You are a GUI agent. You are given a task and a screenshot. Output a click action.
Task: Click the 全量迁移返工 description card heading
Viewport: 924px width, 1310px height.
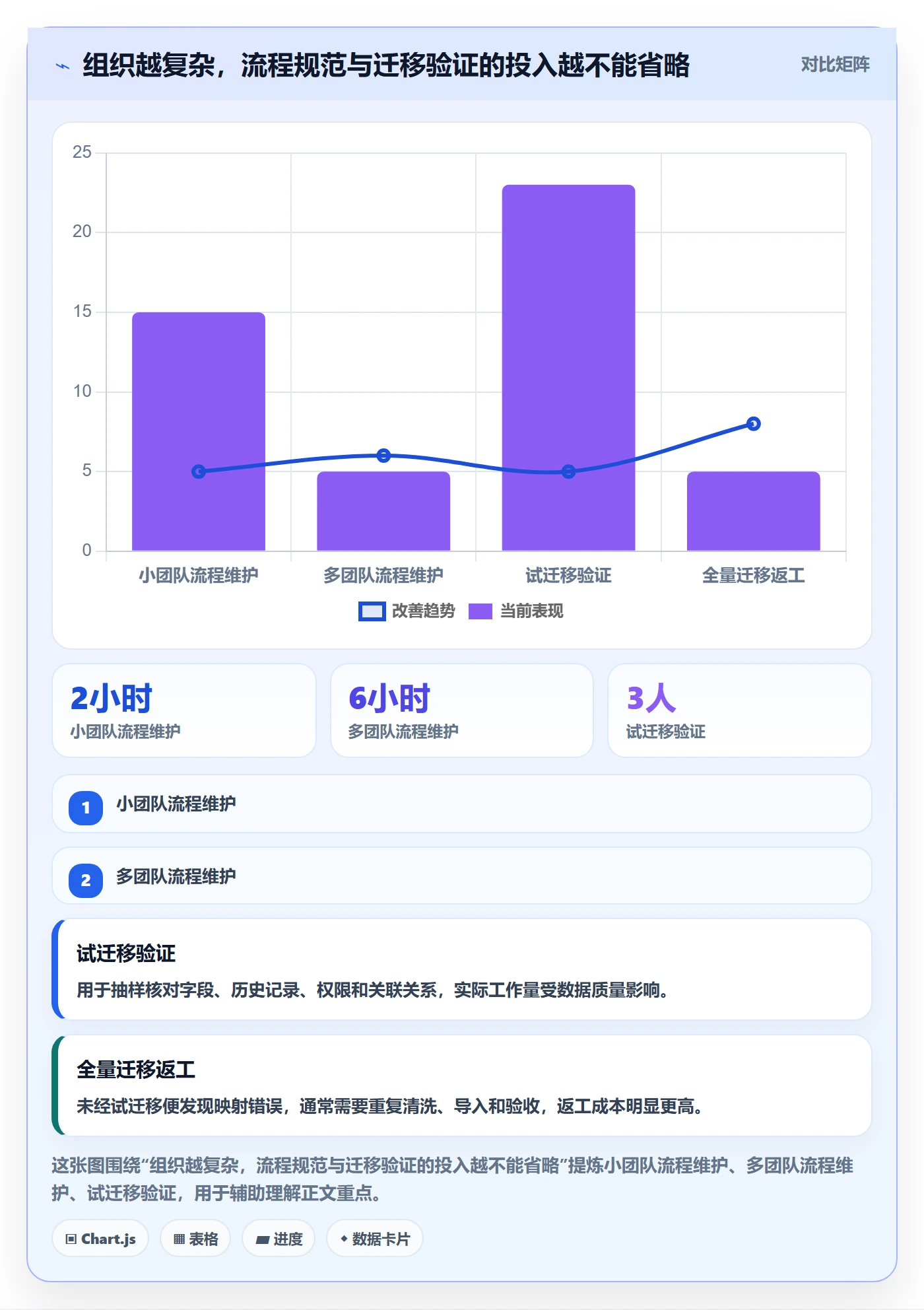point(136,1070)
